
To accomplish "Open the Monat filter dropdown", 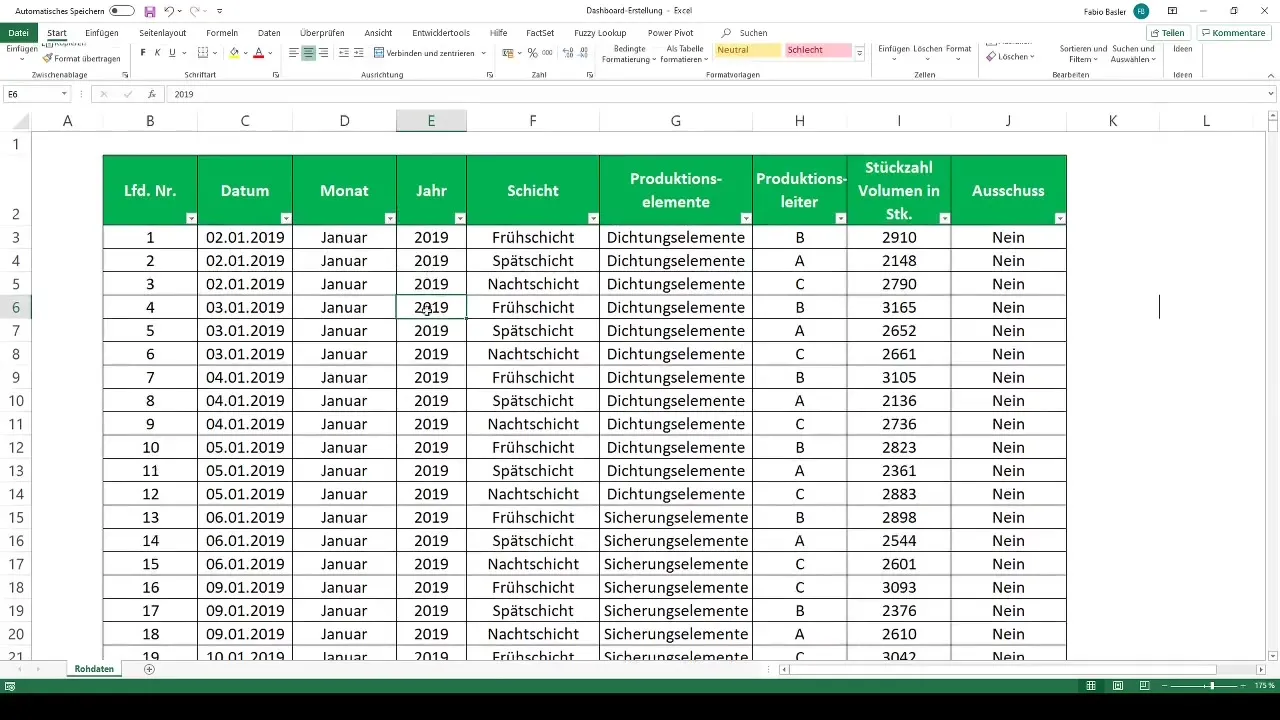I will tap(389, 218).
